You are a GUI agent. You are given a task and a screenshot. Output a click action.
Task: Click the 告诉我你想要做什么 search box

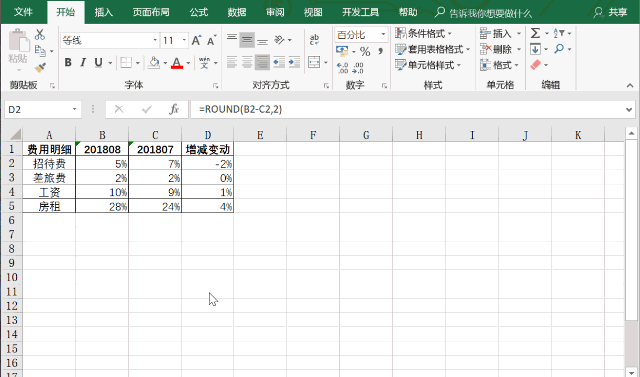point(484,13)
